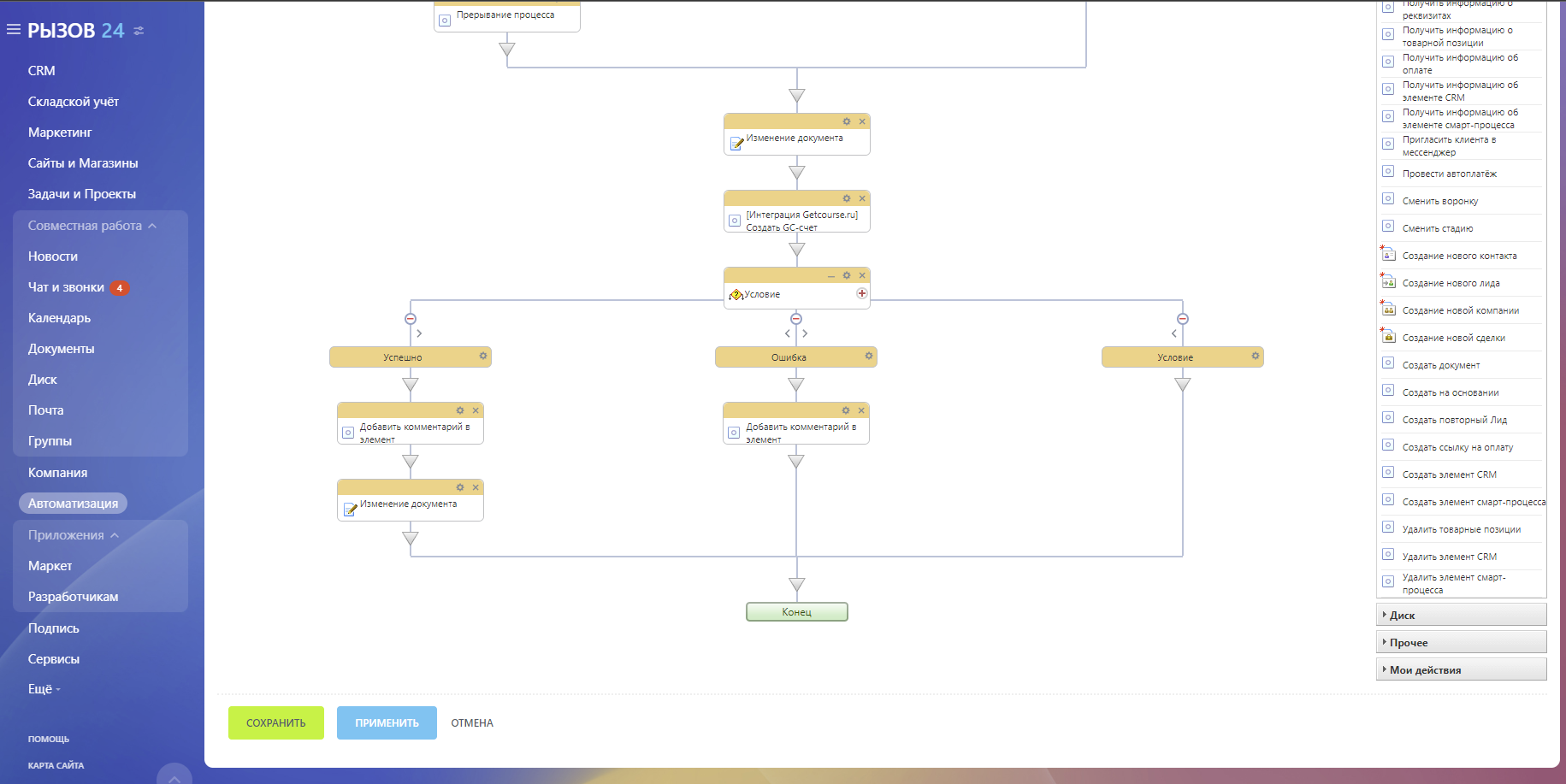The width and height of the screenshot is (1566, 784).
Task: Open gear settings of top Изменение документа block
Action: point(847,121)
